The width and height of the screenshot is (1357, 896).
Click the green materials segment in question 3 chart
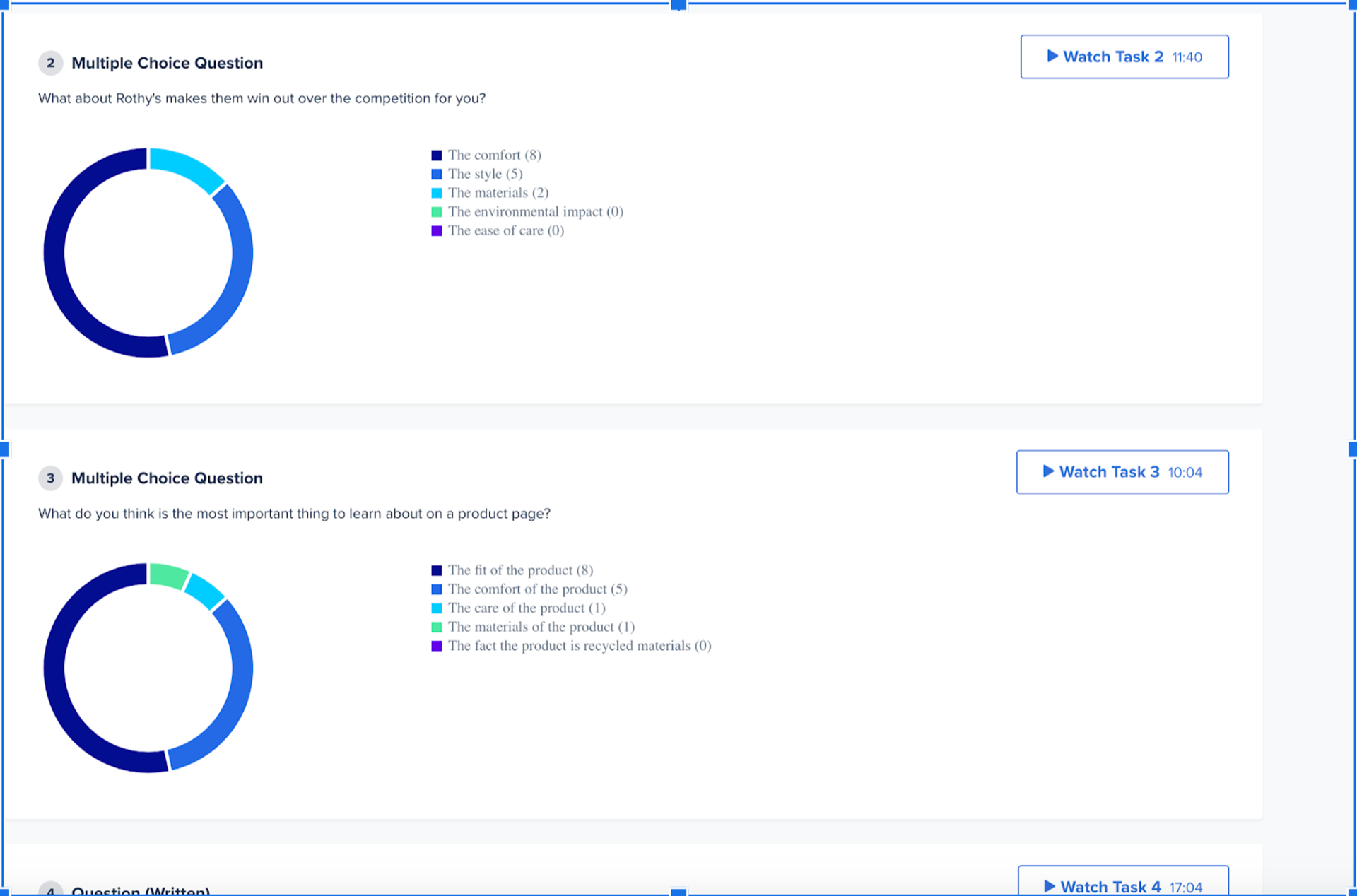tap(168, 575)
